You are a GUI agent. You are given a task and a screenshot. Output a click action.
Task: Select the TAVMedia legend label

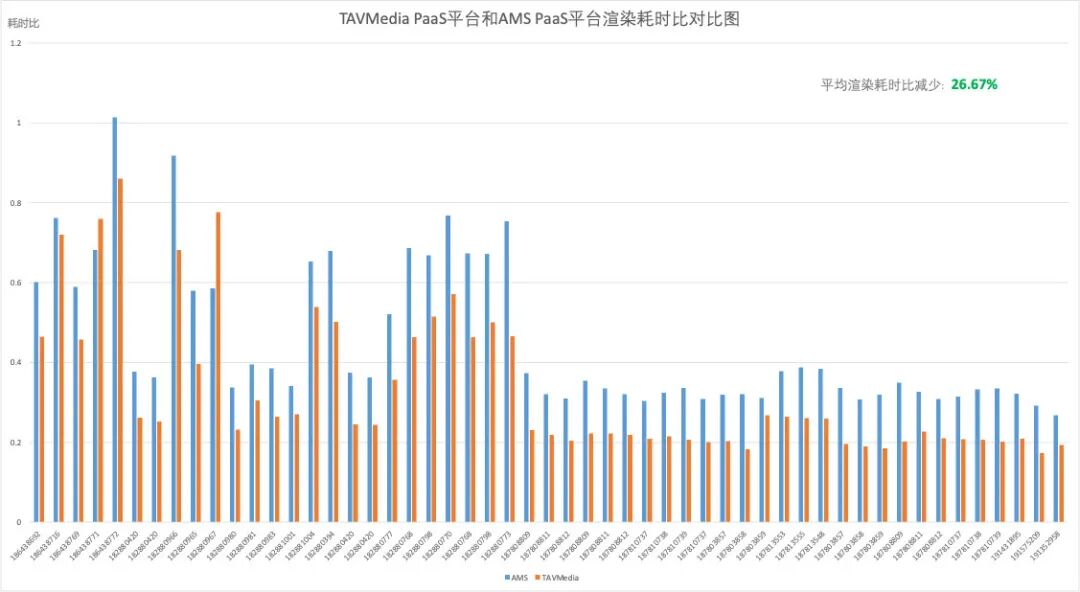560,578
